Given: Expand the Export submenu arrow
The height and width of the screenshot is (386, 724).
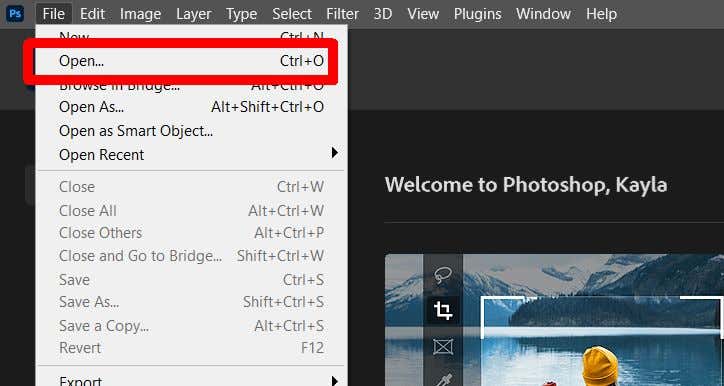Looking at the screenshot, I should coord(335,381).
